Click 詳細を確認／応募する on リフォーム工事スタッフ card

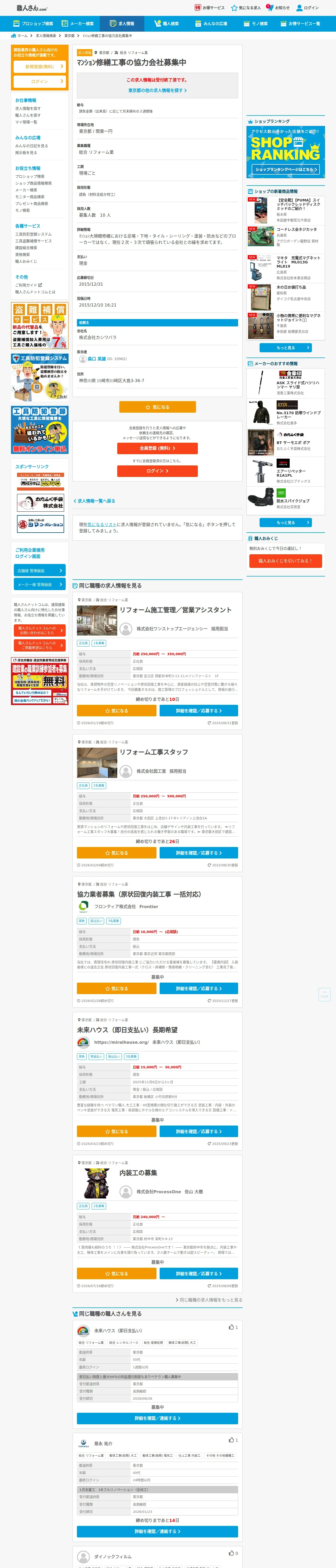tap(199, 853)
